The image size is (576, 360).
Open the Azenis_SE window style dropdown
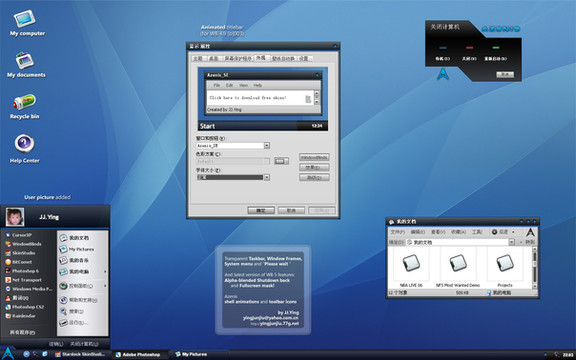[x=267, y=146]
